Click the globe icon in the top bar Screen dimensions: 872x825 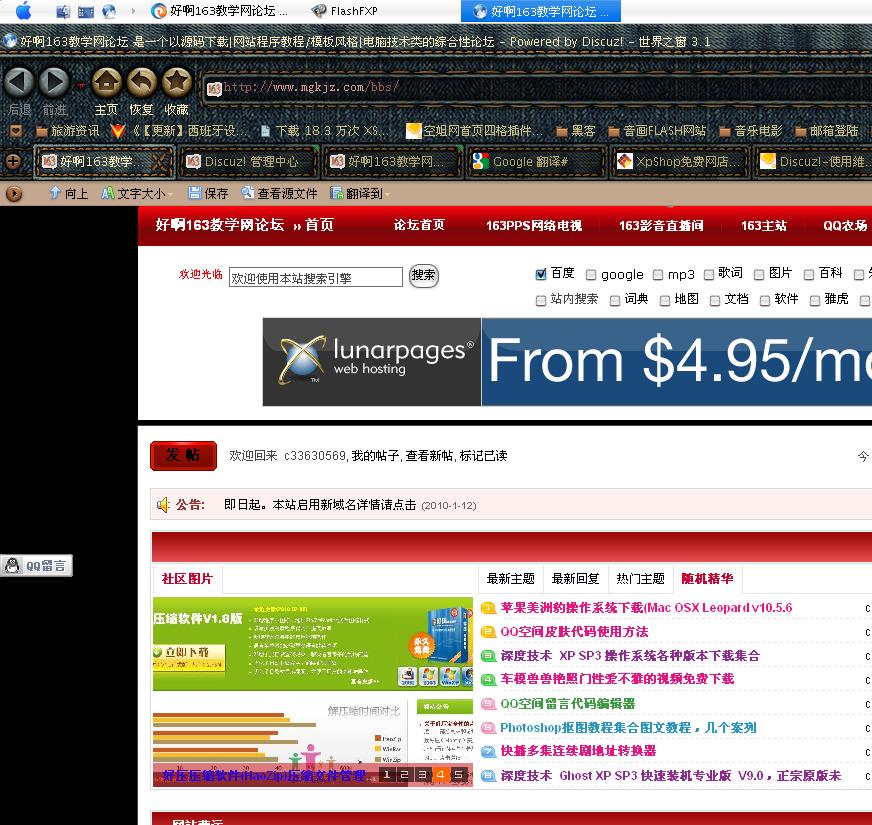109,11
